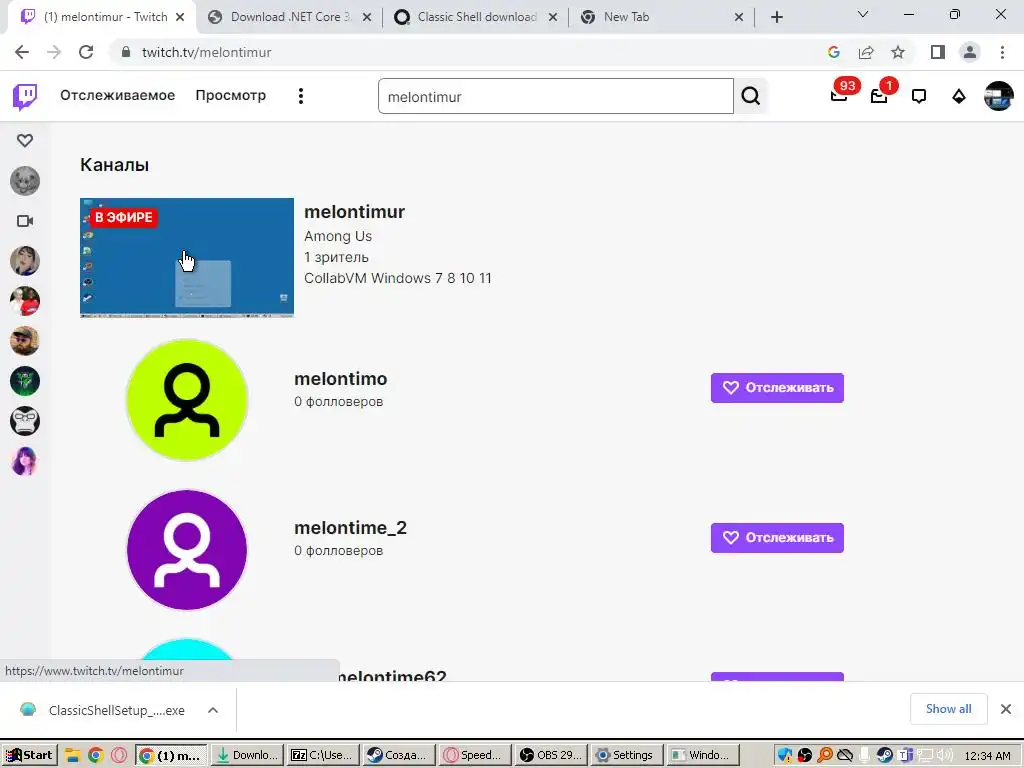Open melontime_2 channel name link
The image size is (1024, 768).
click(350, 528)
